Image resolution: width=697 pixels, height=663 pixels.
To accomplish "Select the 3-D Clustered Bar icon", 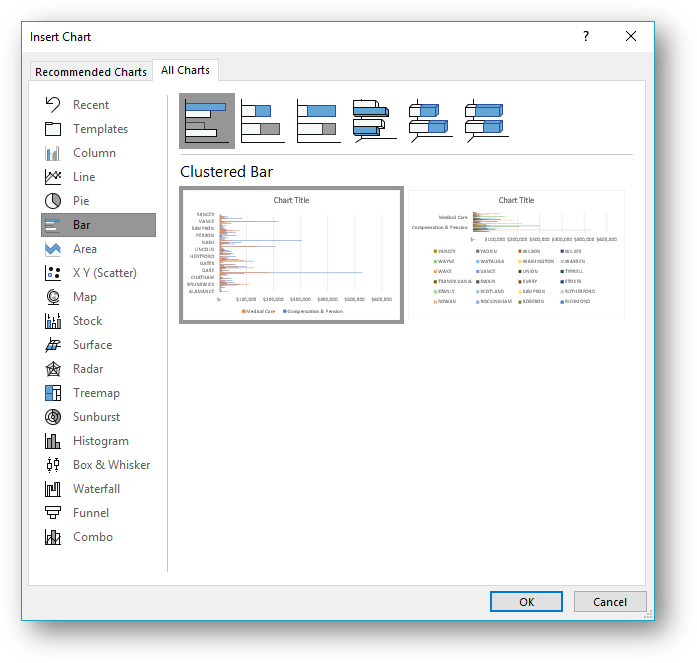I will point(374,120).
